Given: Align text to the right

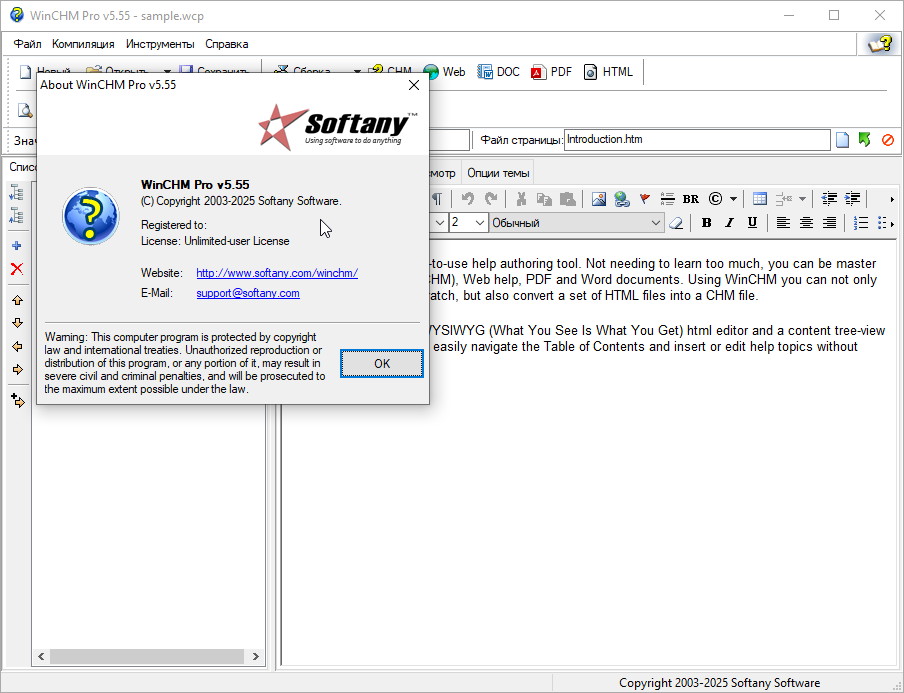Looking at the screenshot, I should pos(829,223).
